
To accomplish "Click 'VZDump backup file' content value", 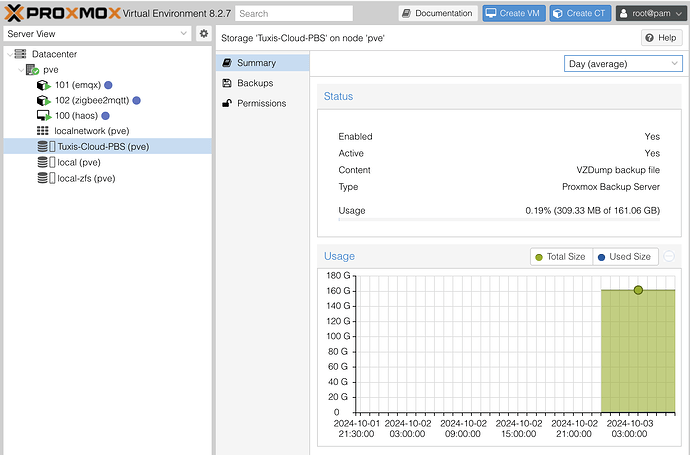I will [618, 170].
